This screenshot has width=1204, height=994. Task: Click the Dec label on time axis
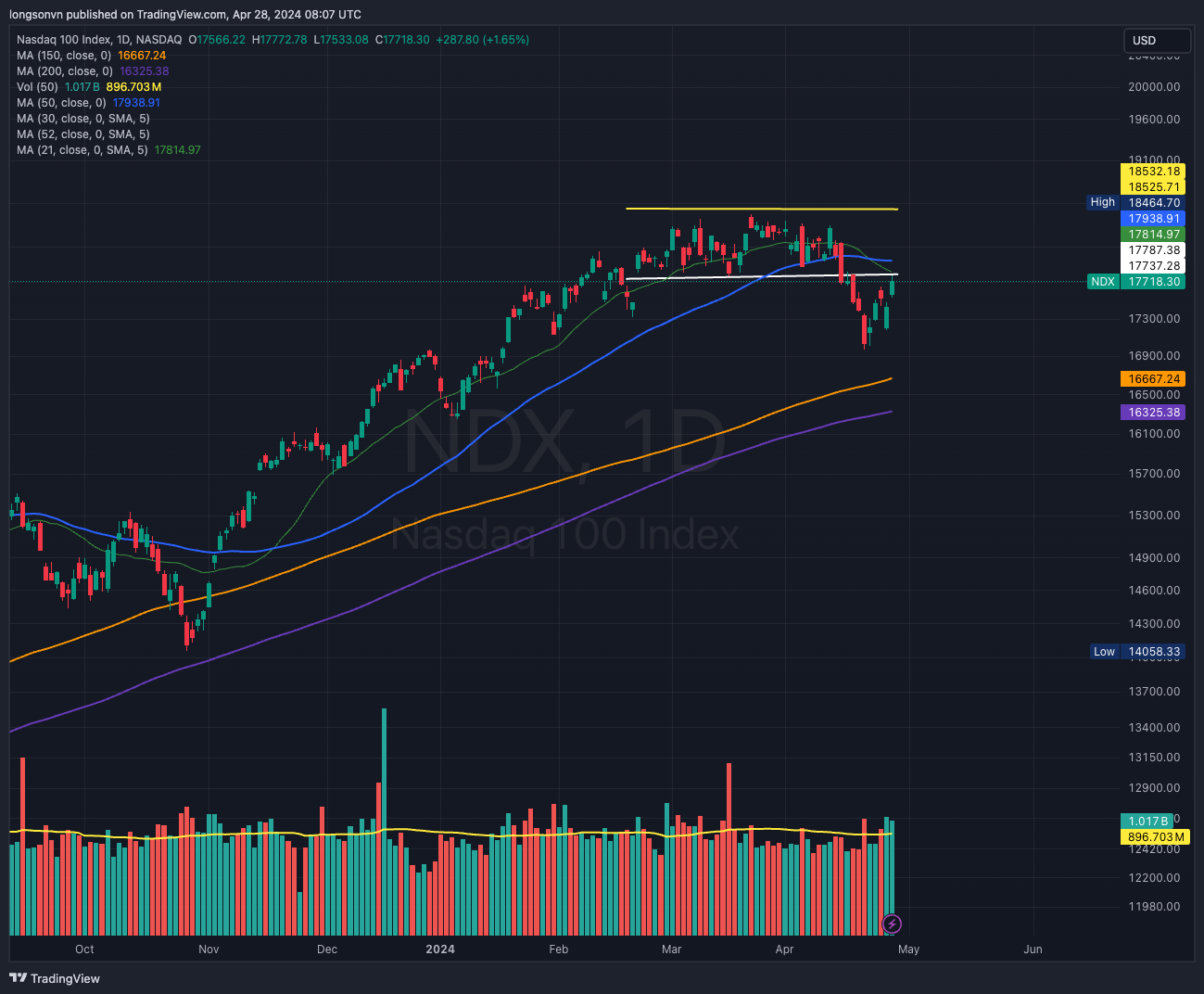(326, 949)
